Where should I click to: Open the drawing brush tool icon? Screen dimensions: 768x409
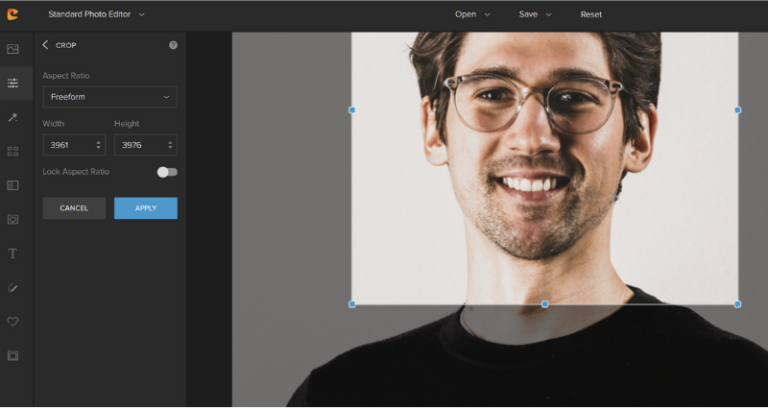click(13, 288)
